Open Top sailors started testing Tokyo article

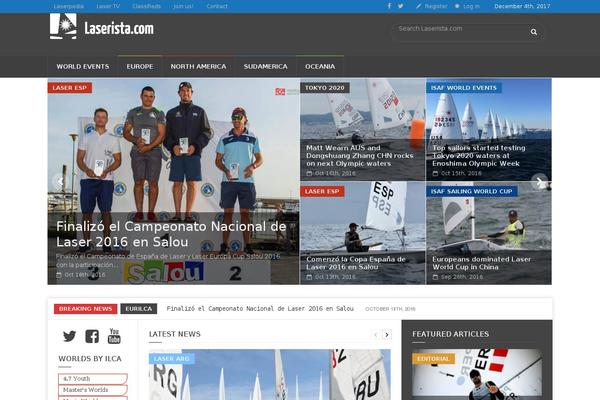[x=479, y=155]
